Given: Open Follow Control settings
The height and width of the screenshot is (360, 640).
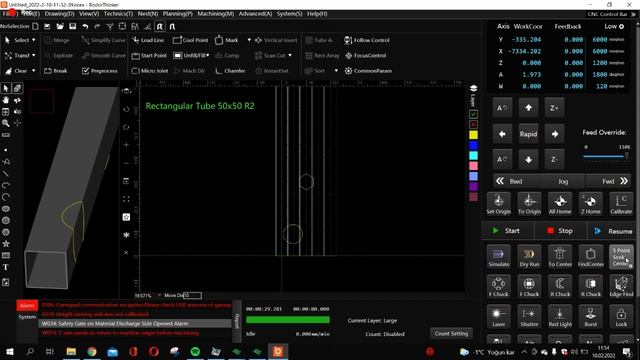Looking at the screenshot, I should pyautogui.click(x=367, y=40).
